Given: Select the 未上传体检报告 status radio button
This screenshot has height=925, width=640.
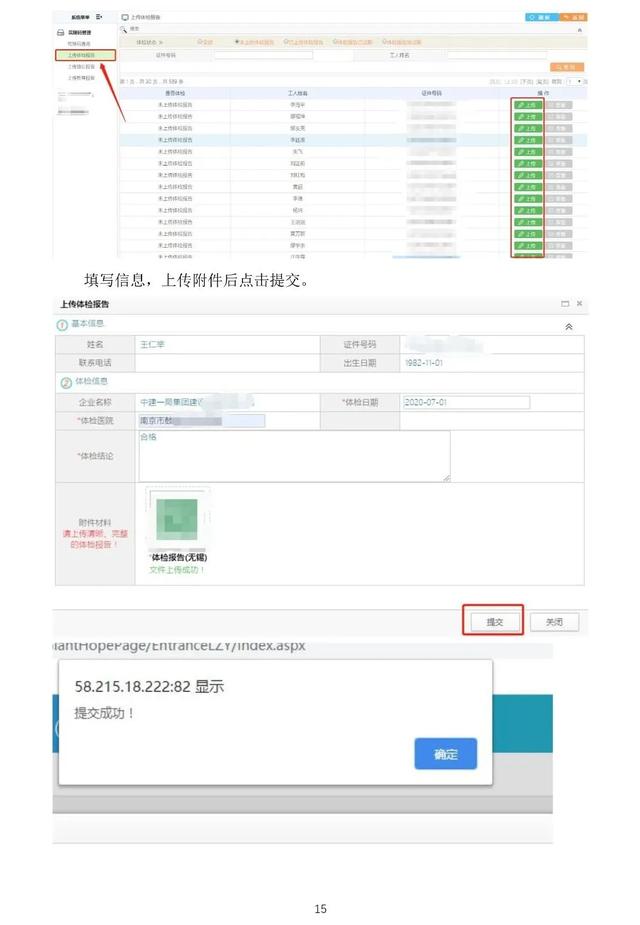Looking at the screenshot, I should click(237, 42).
